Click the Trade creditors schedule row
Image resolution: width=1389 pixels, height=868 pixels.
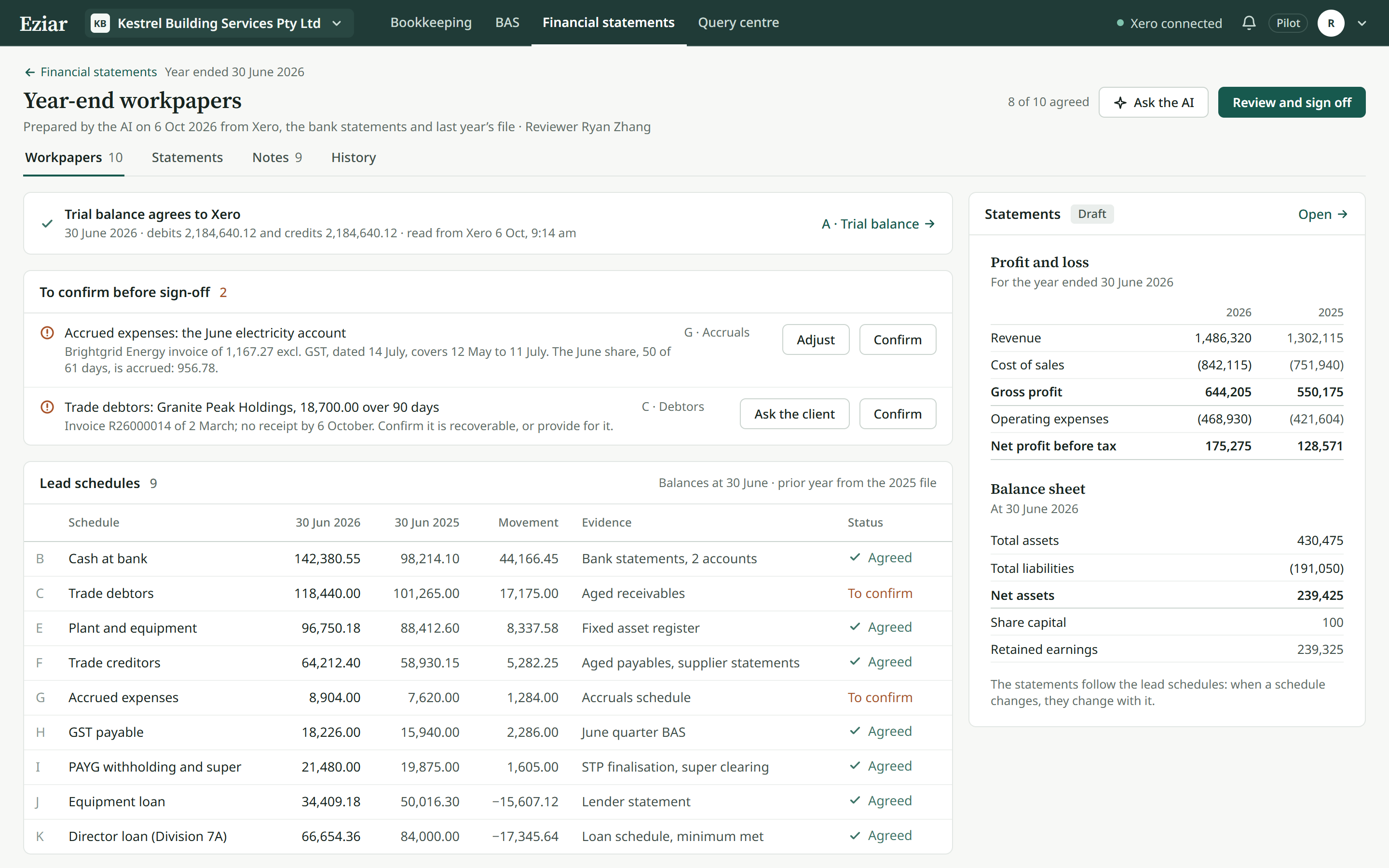[x=488, y=663]
